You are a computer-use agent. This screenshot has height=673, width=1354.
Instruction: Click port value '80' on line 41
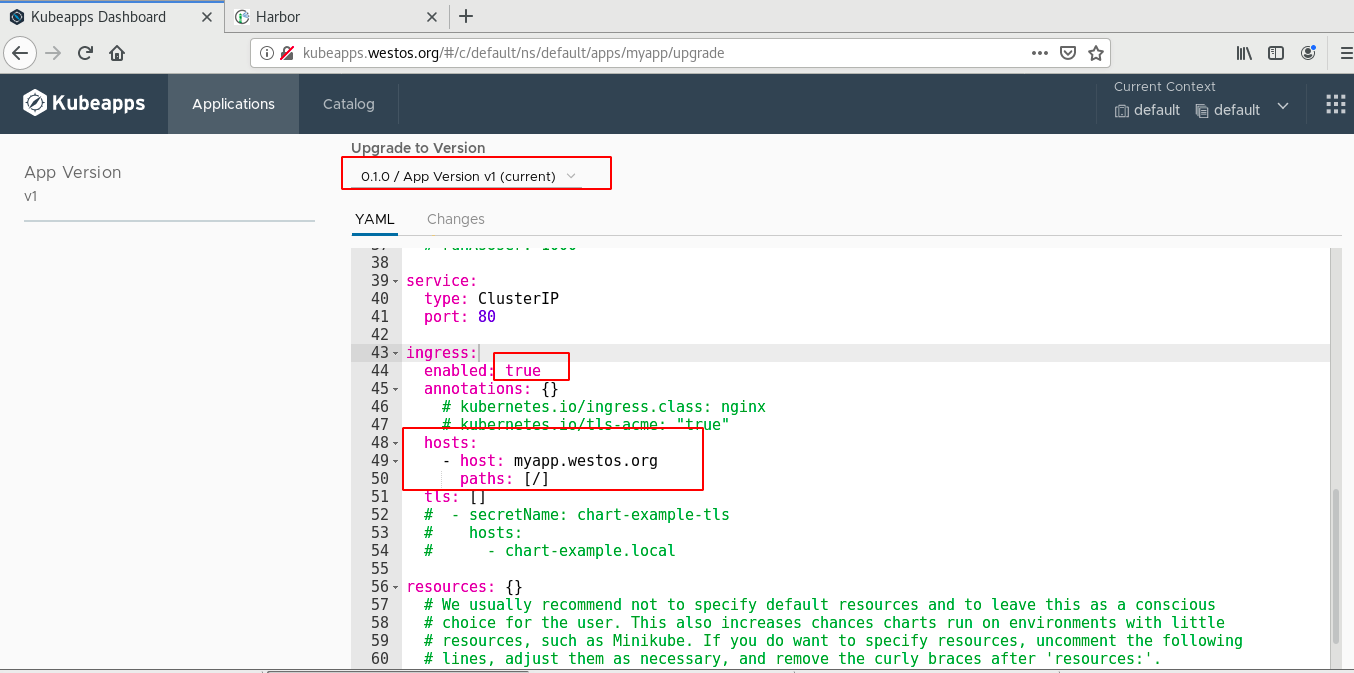pyautogui.click(x=487, y=317)
